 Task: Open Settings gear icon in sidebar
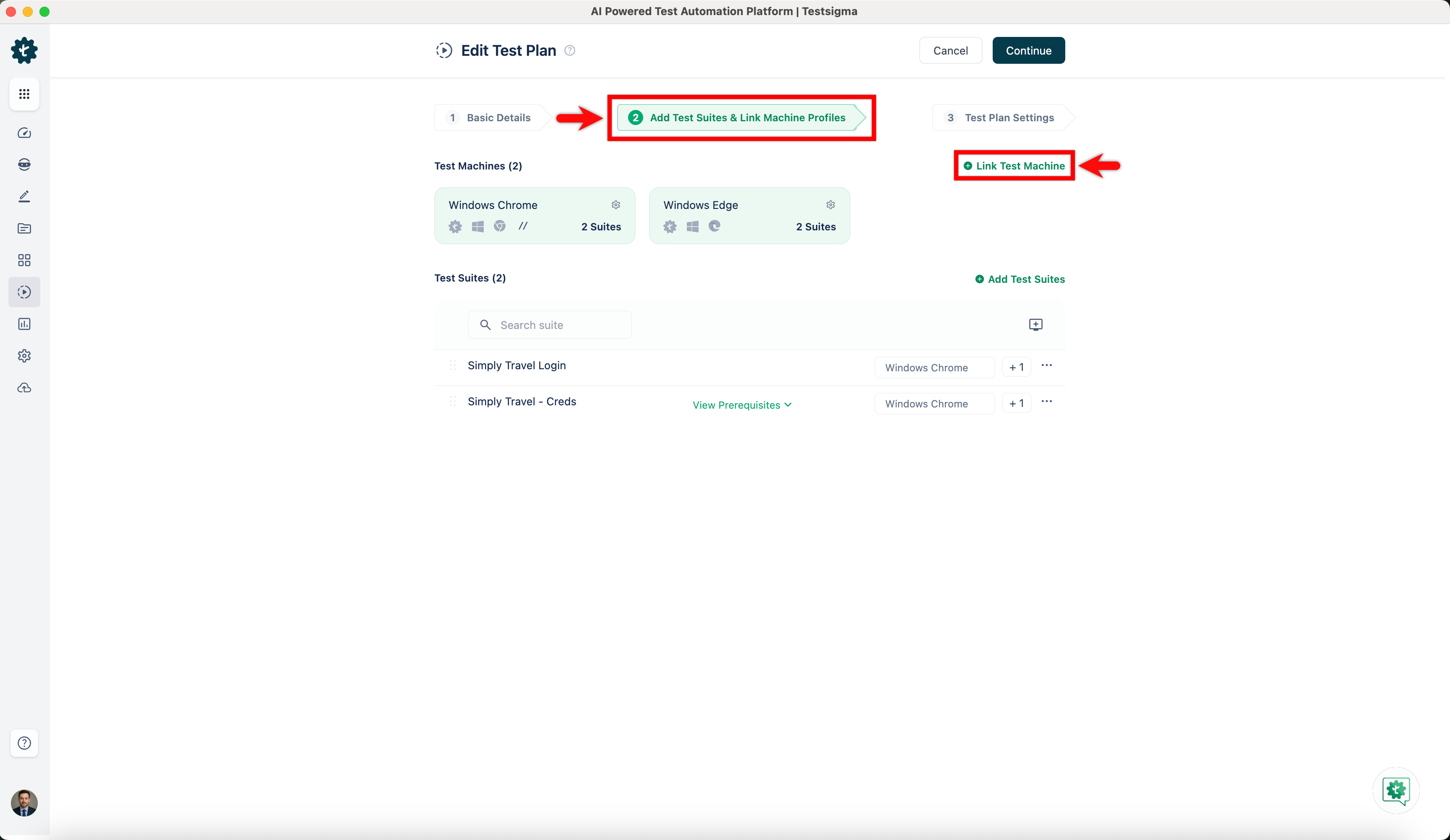[24, 355]
